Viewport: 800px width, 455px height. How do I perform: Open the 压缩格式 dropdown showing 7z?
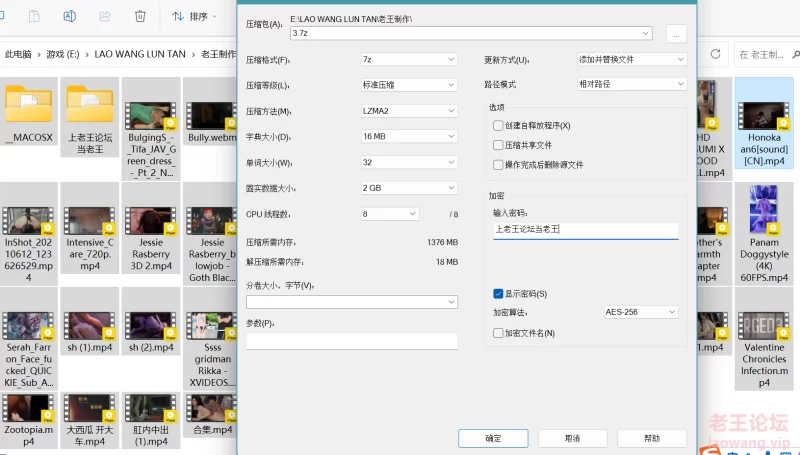(x=409, y=60)
